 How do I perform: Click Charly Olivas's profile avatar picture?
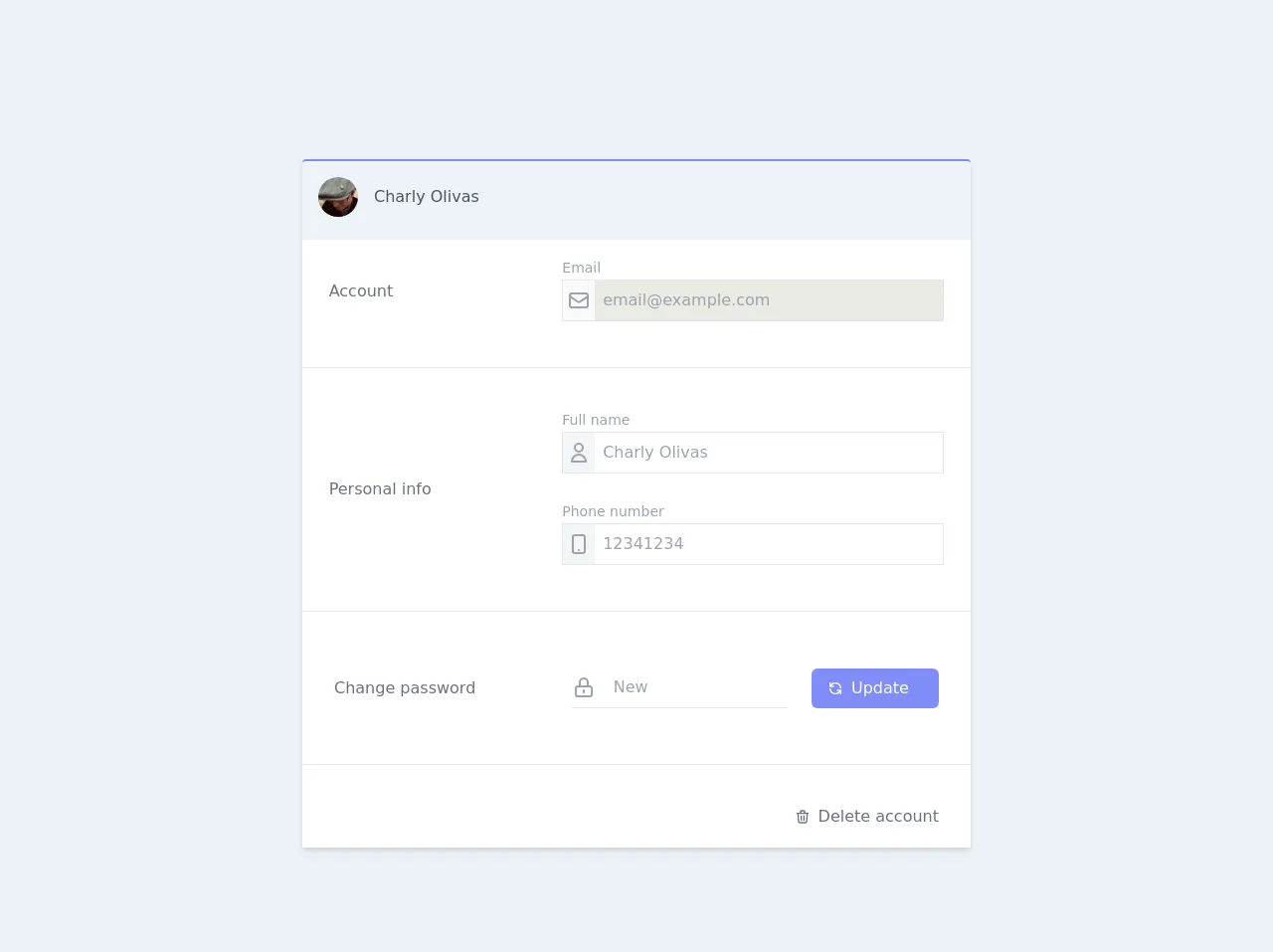[338, 197]
